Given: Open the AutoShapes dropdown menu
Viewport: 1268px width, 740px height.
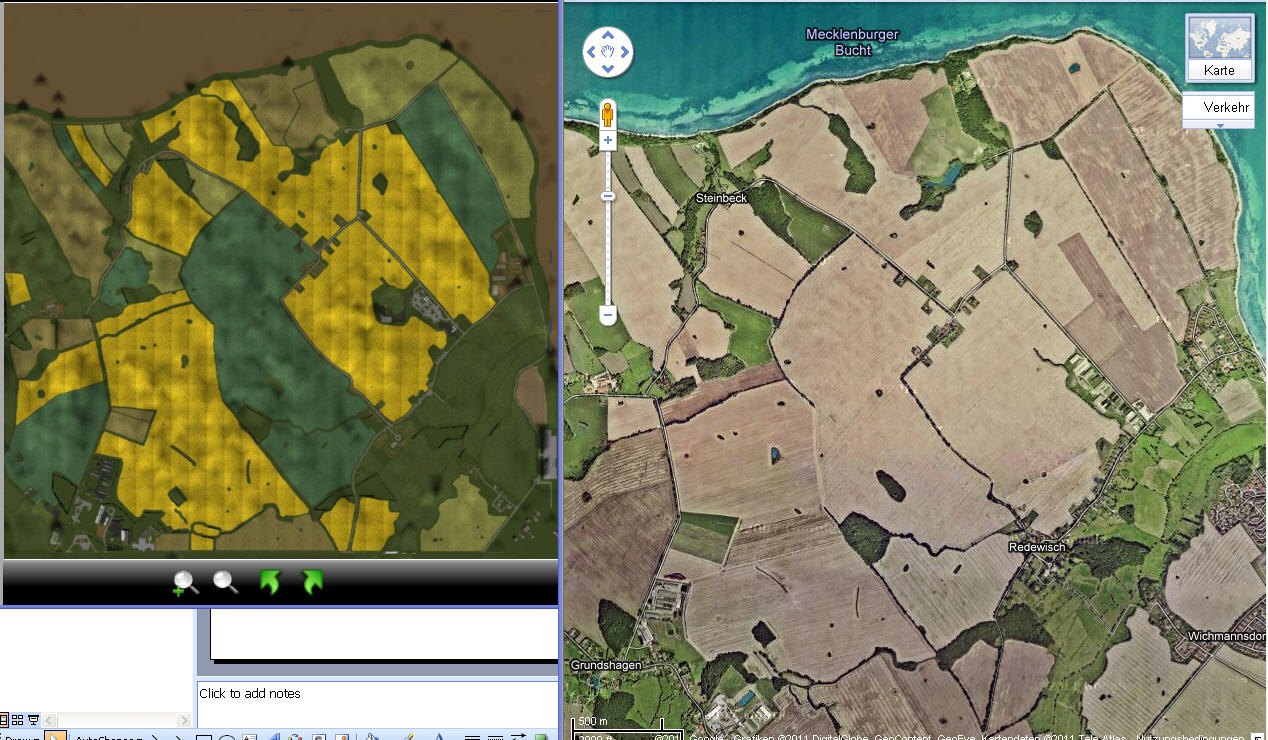Looking at the screenshot, I should click(x=108, y=737).
